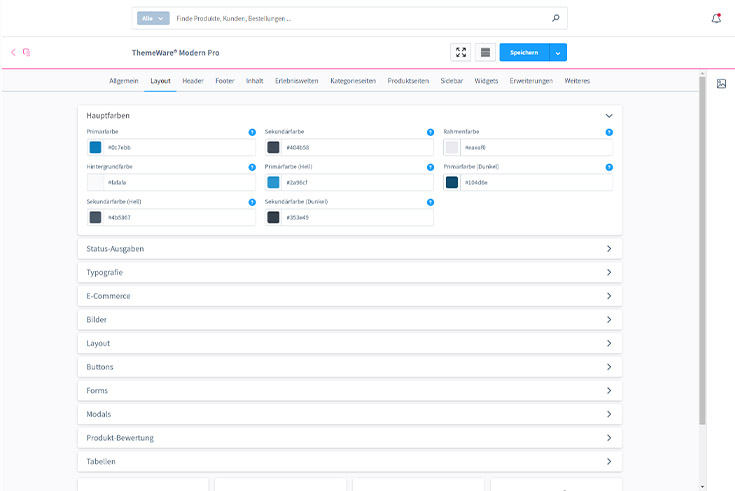
Task: Click help icon for Sekundärfarbe (Dunkel)
Action: pyautogui.click(x=430, y=202)
